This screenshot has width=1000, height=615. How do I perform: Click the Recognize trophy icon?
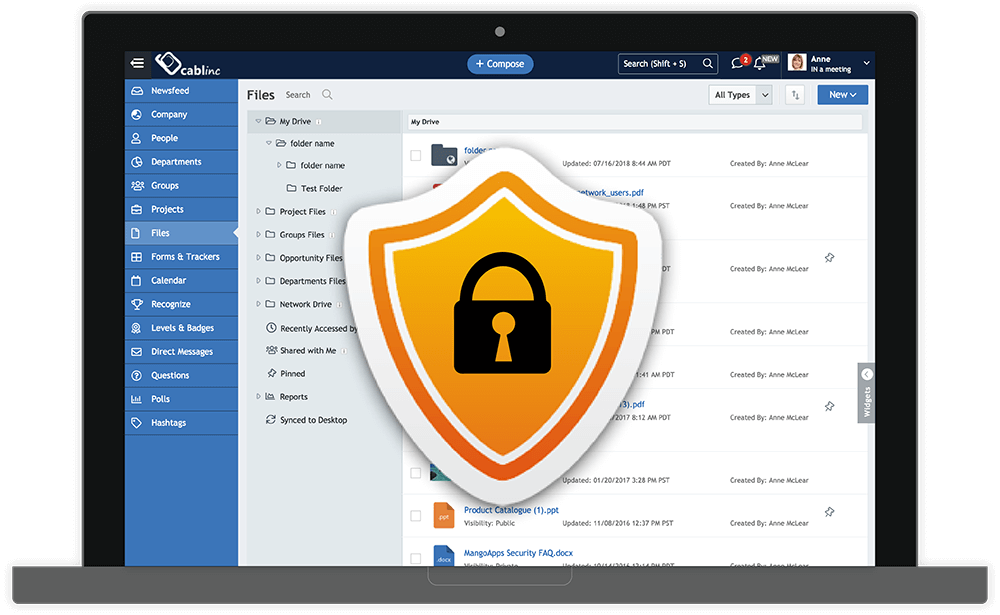[136, 304]
